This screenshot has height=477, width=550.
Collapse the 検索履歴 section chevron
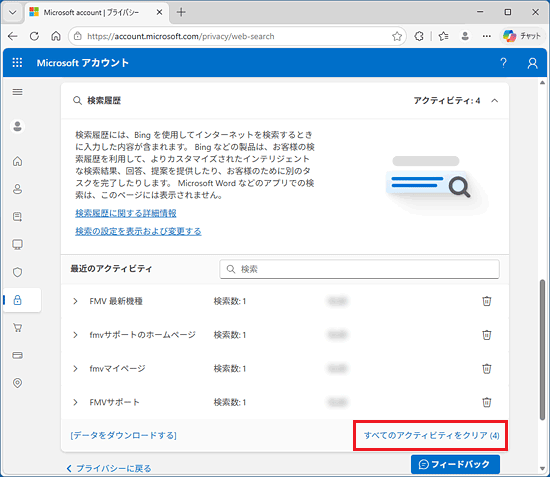[x=495, y=101]
